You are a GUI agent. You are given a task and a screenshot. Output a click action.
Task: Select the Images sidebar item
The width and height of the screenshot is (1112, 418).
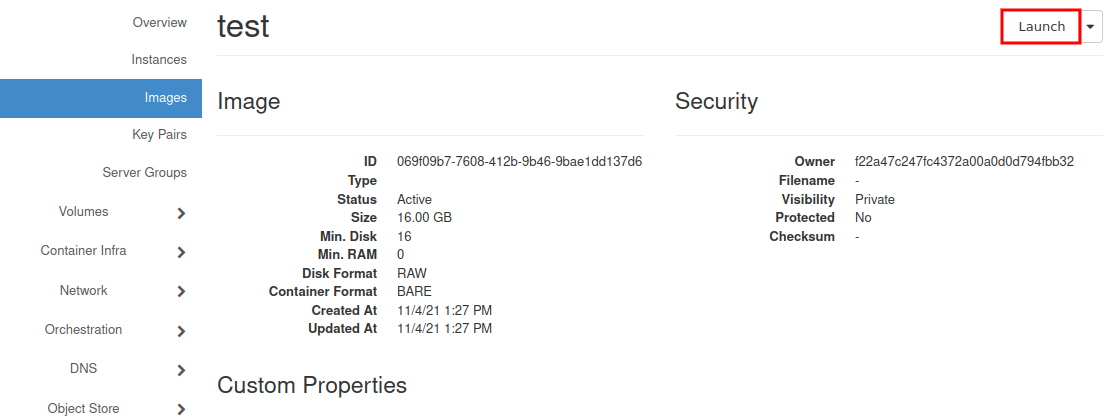[165, 98]
